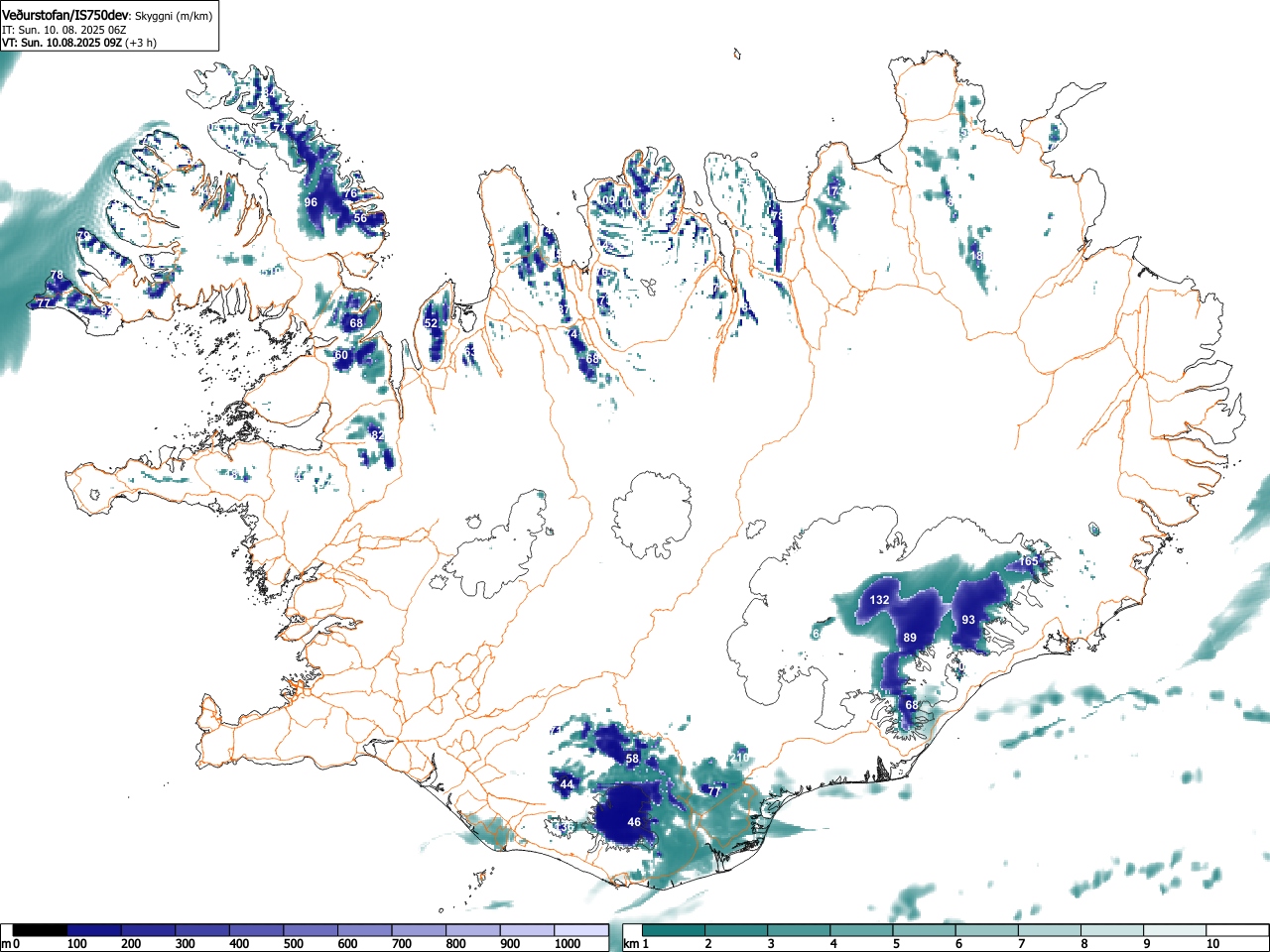Click the teal 5–6 km legend swatch
Viewport: 1270px width, 952px height.
pos(926,930)
